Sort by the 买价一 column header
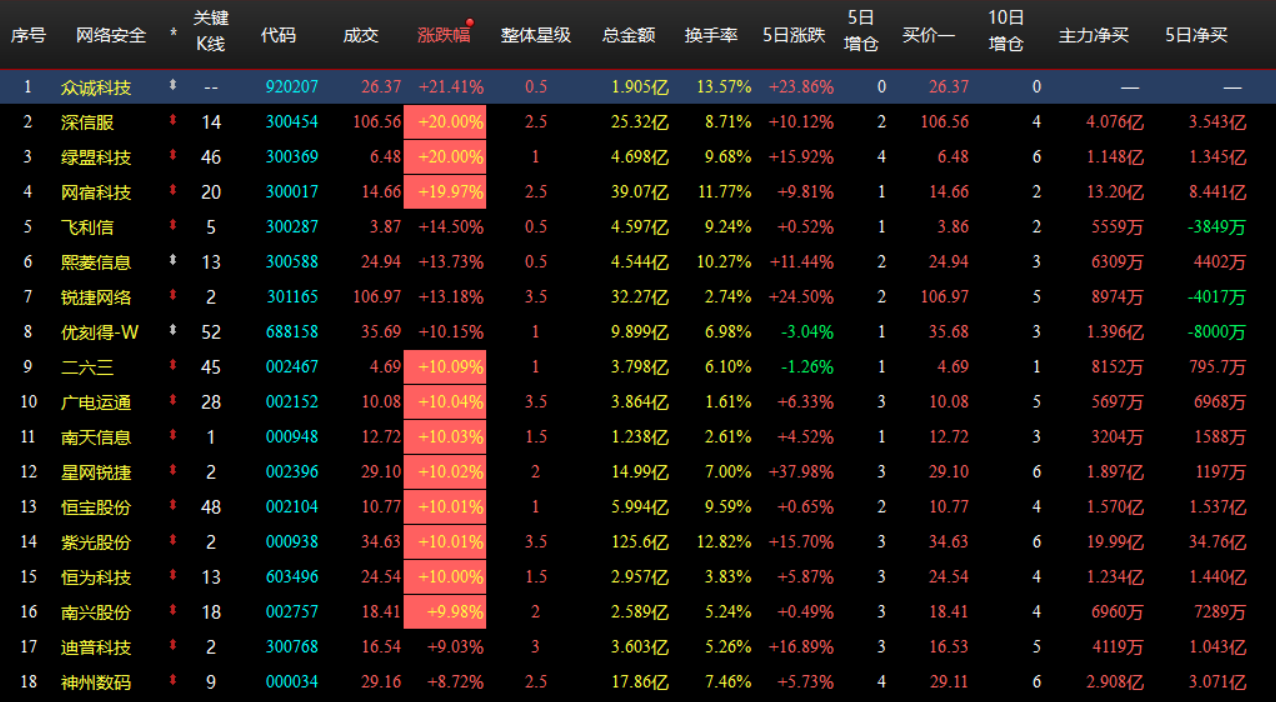The width and height of the screenshot is (1276, 702). click(x=929, y=35)
